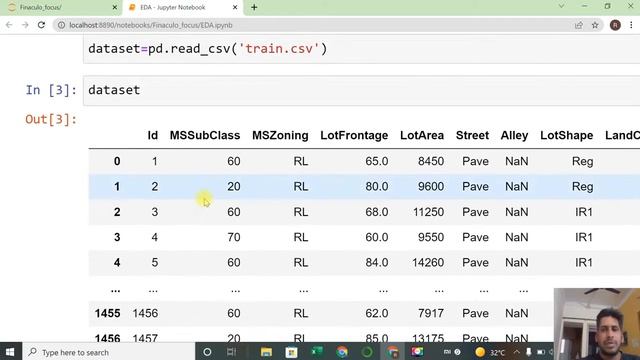Select the dataset input cell
640x360 pixels.
coord(362,90)
